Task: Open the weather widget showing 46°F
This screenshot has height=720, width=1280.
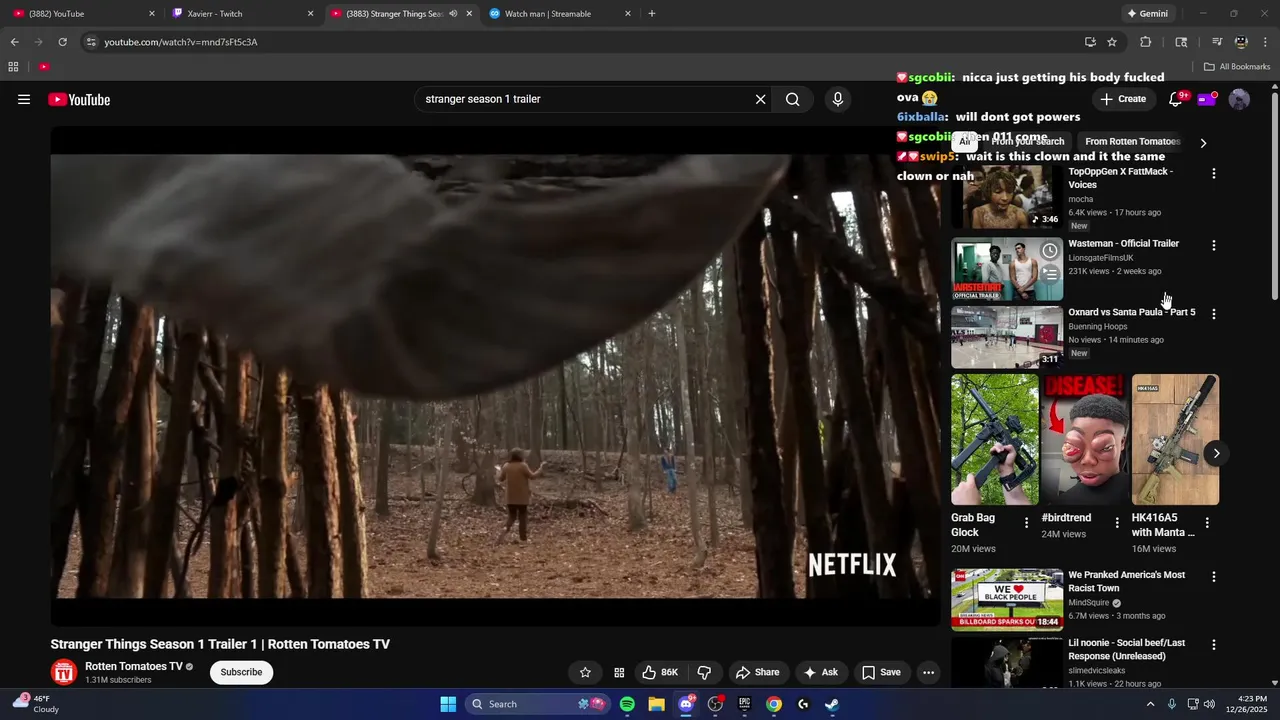Action: pyautogui.click(x=36, y=703)
